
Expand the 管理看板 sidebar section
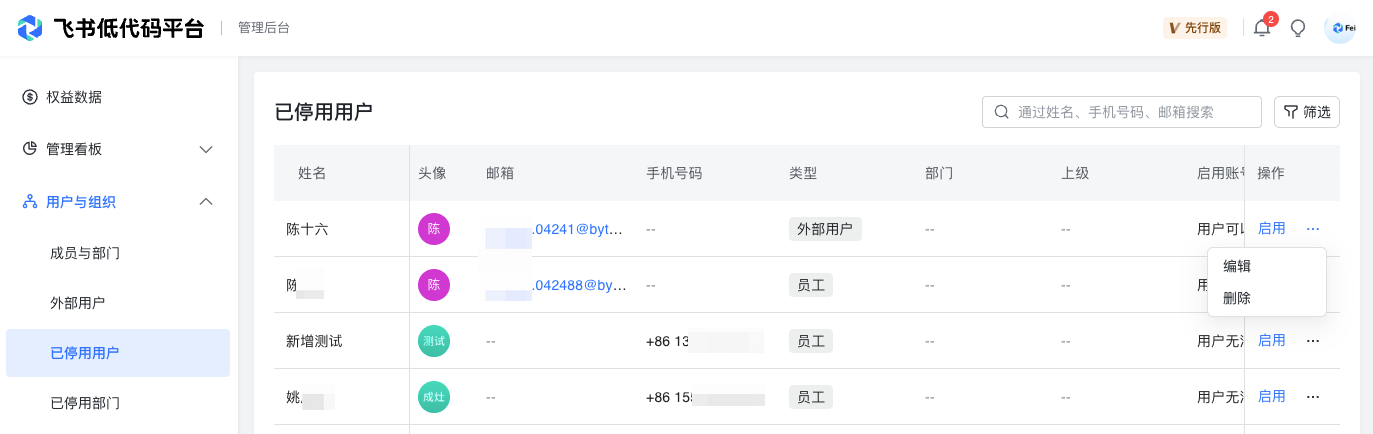point(118,149)
